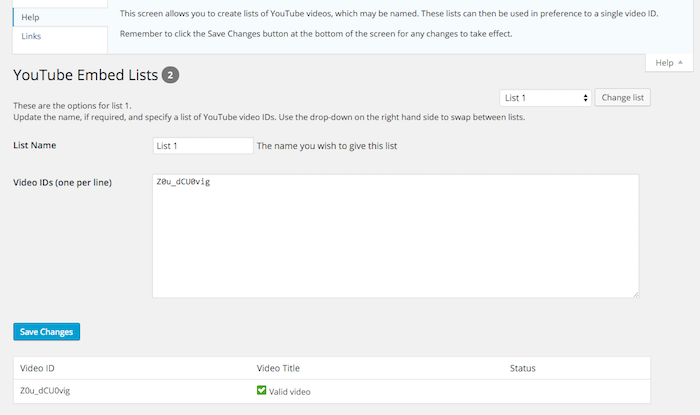Open the List 1 selection dropdown
The width and height of the screenshot is (700, 415).
[545, 98]
